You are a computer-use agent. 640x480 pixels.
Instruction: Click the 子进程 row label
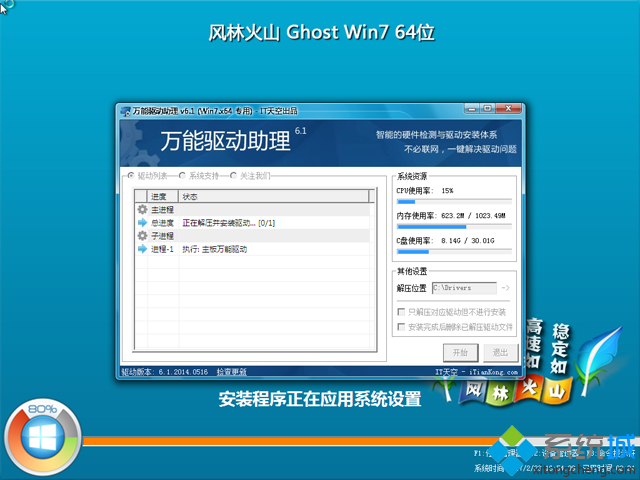(162, 236)
